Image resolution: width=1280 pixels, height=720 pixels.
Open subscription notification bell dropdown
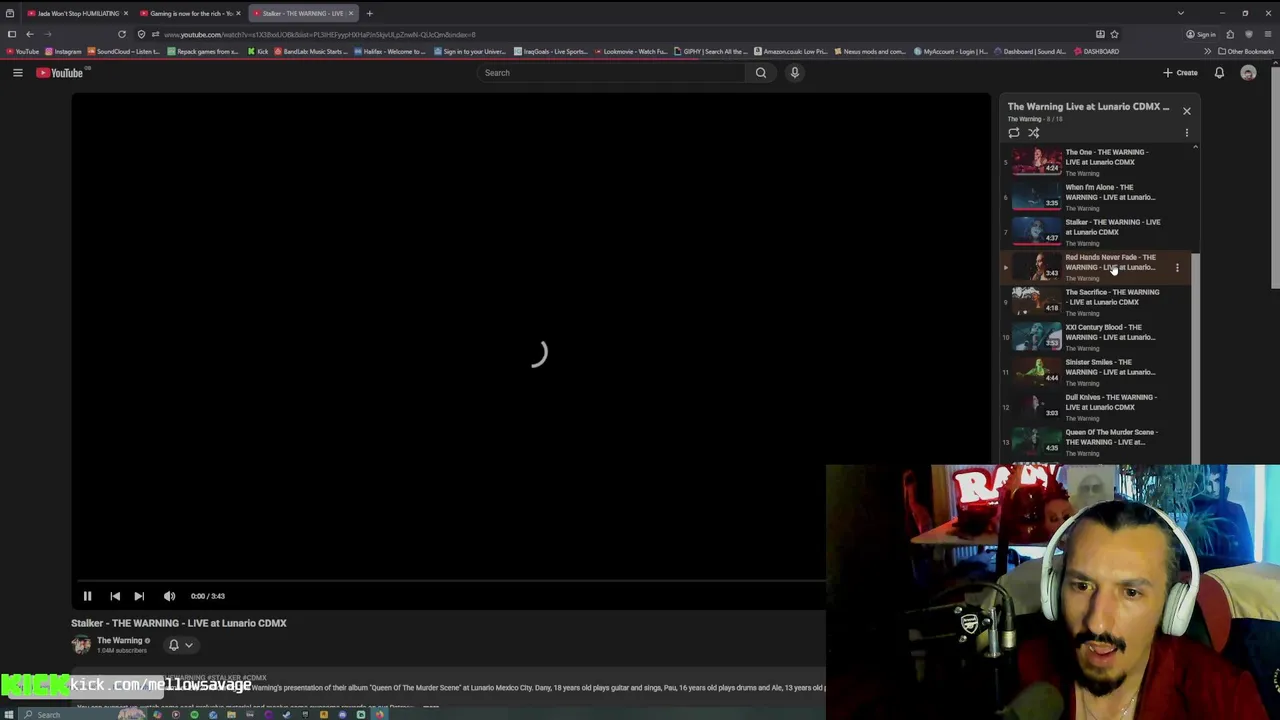[x=180, y=645]
